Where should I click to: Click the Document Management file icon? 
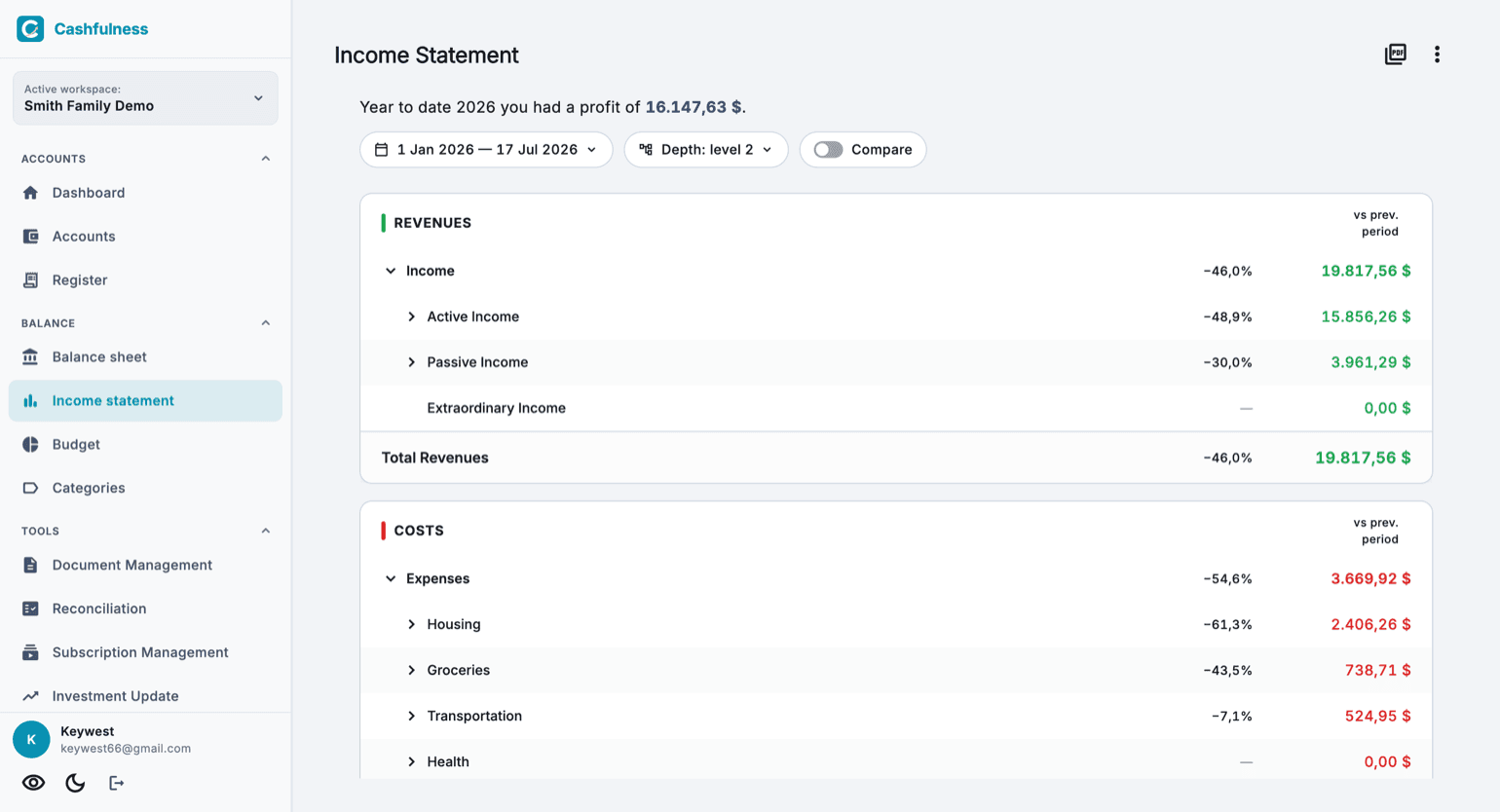[30, 566]
